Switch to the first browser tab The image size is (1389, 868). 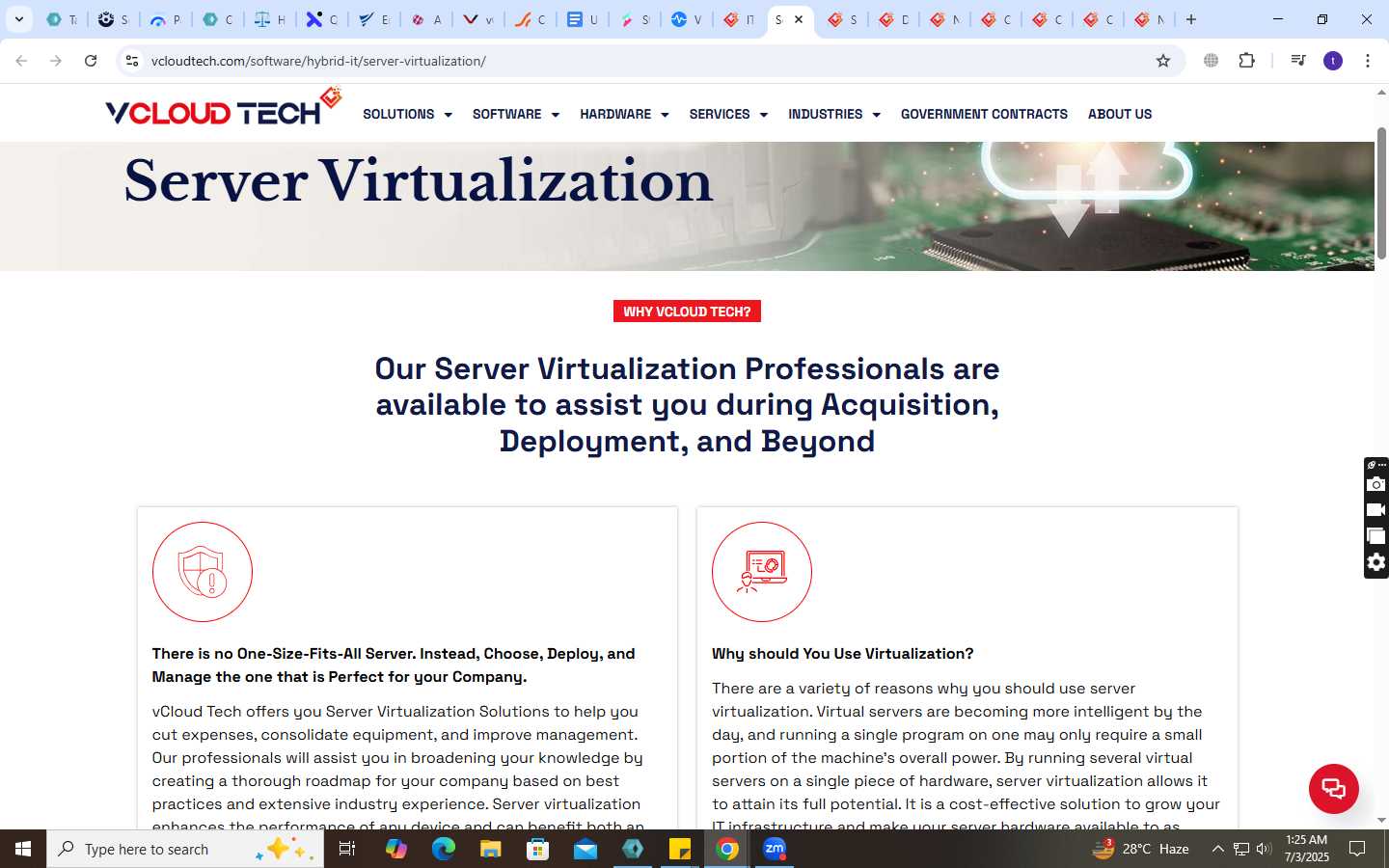62,19
